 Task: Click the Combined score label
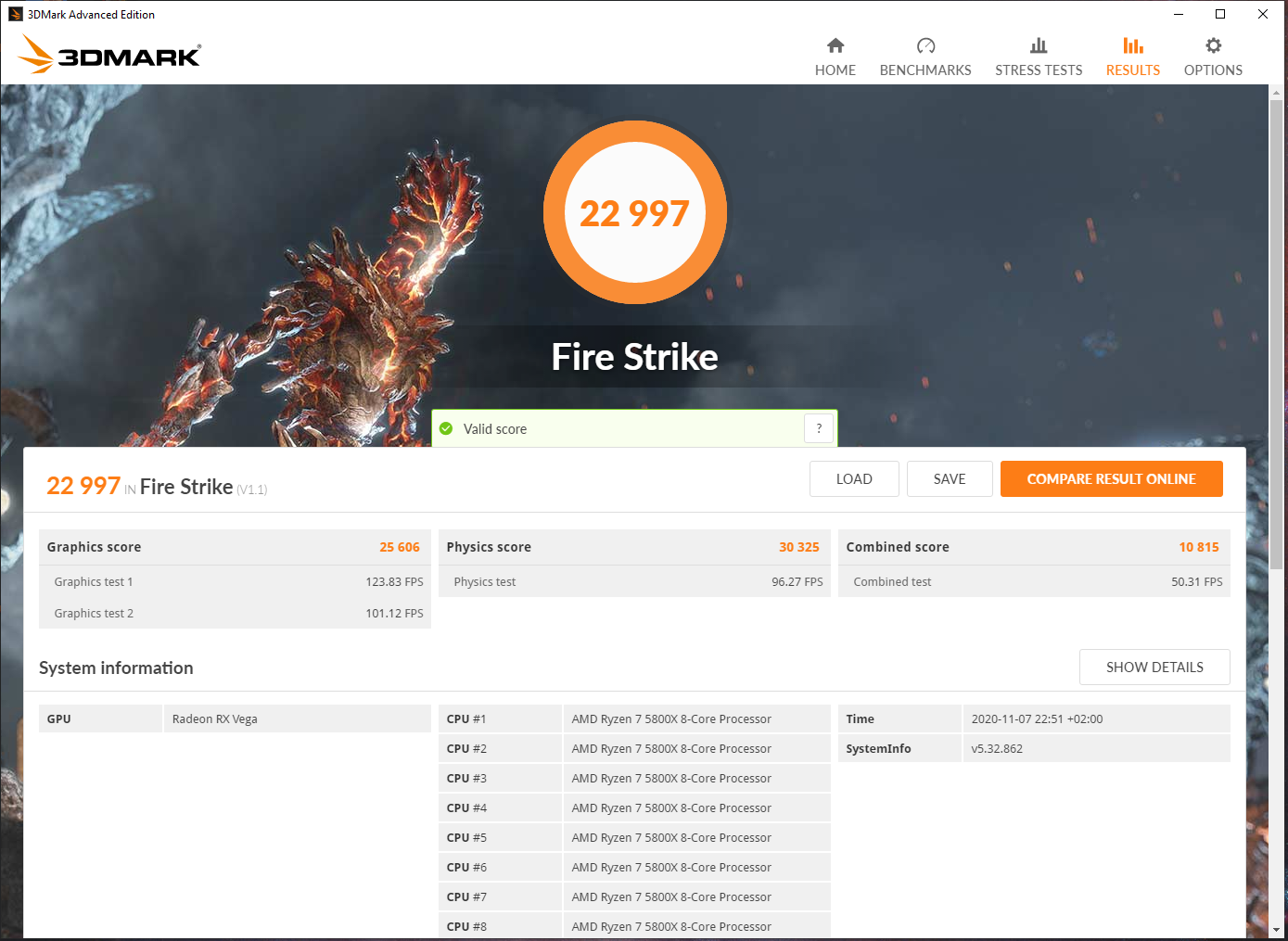[x=898, y=547]
